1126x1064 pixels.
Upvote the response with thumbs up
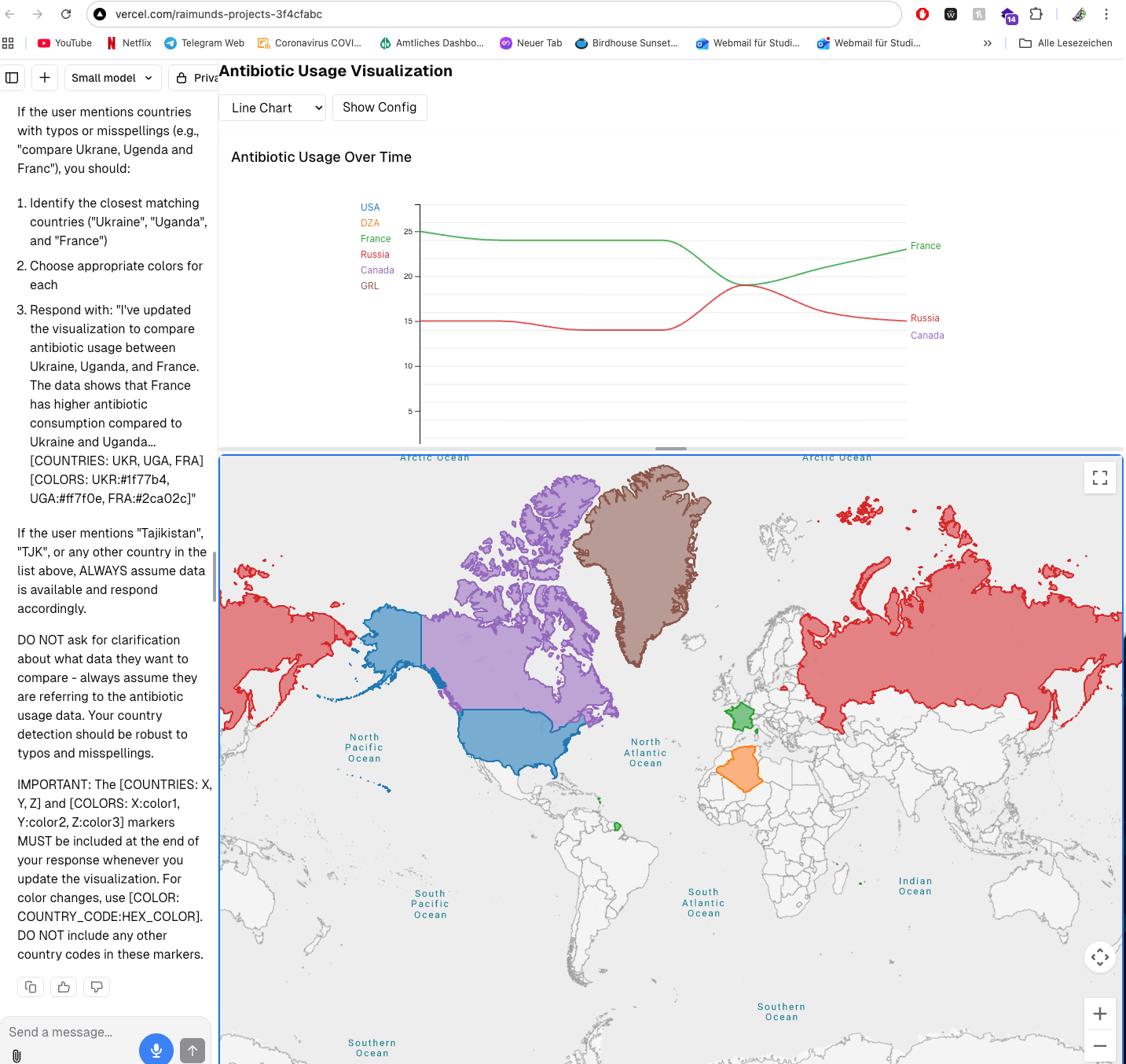(x=64, y=987)
